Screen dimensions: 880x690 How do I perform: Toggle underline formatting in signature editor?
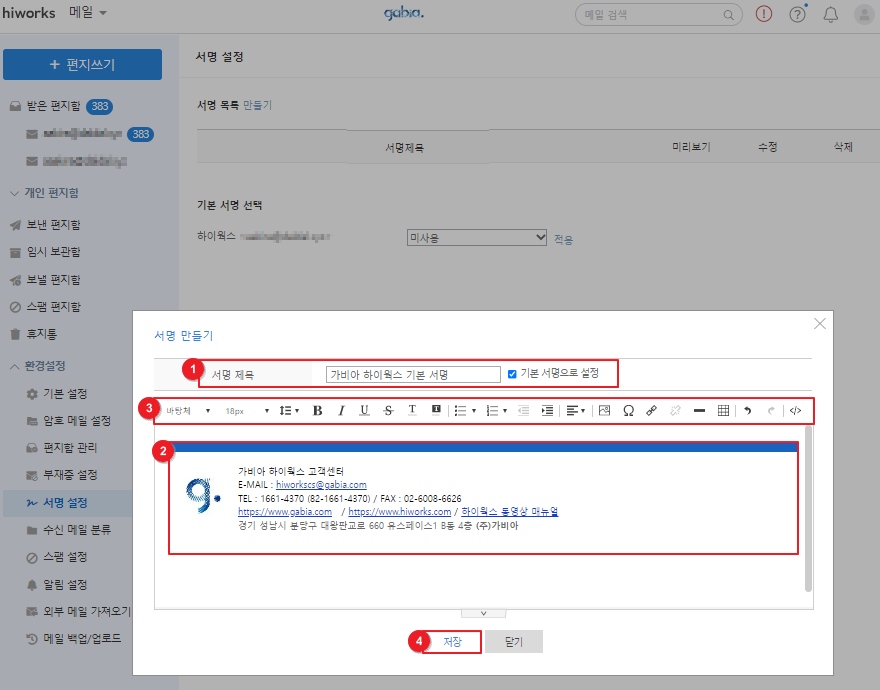click(x=364, y=410)
